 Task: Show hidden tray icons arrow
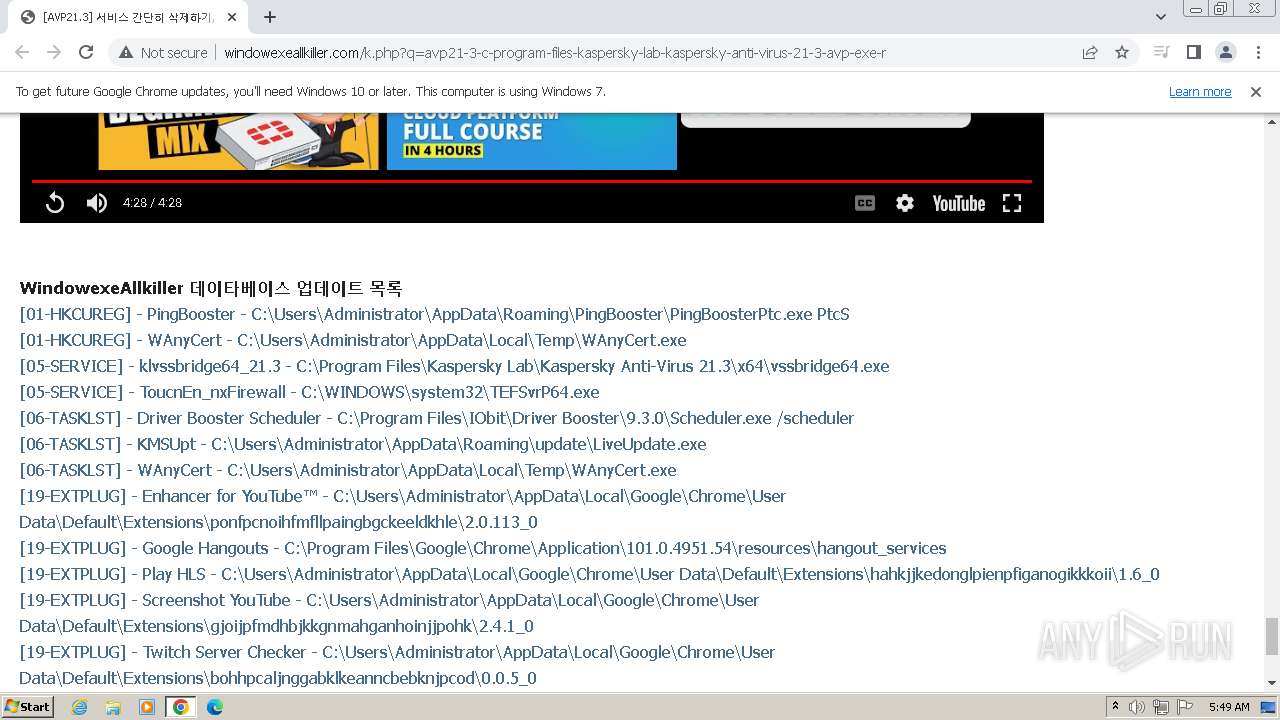[x=1115, y=707]
